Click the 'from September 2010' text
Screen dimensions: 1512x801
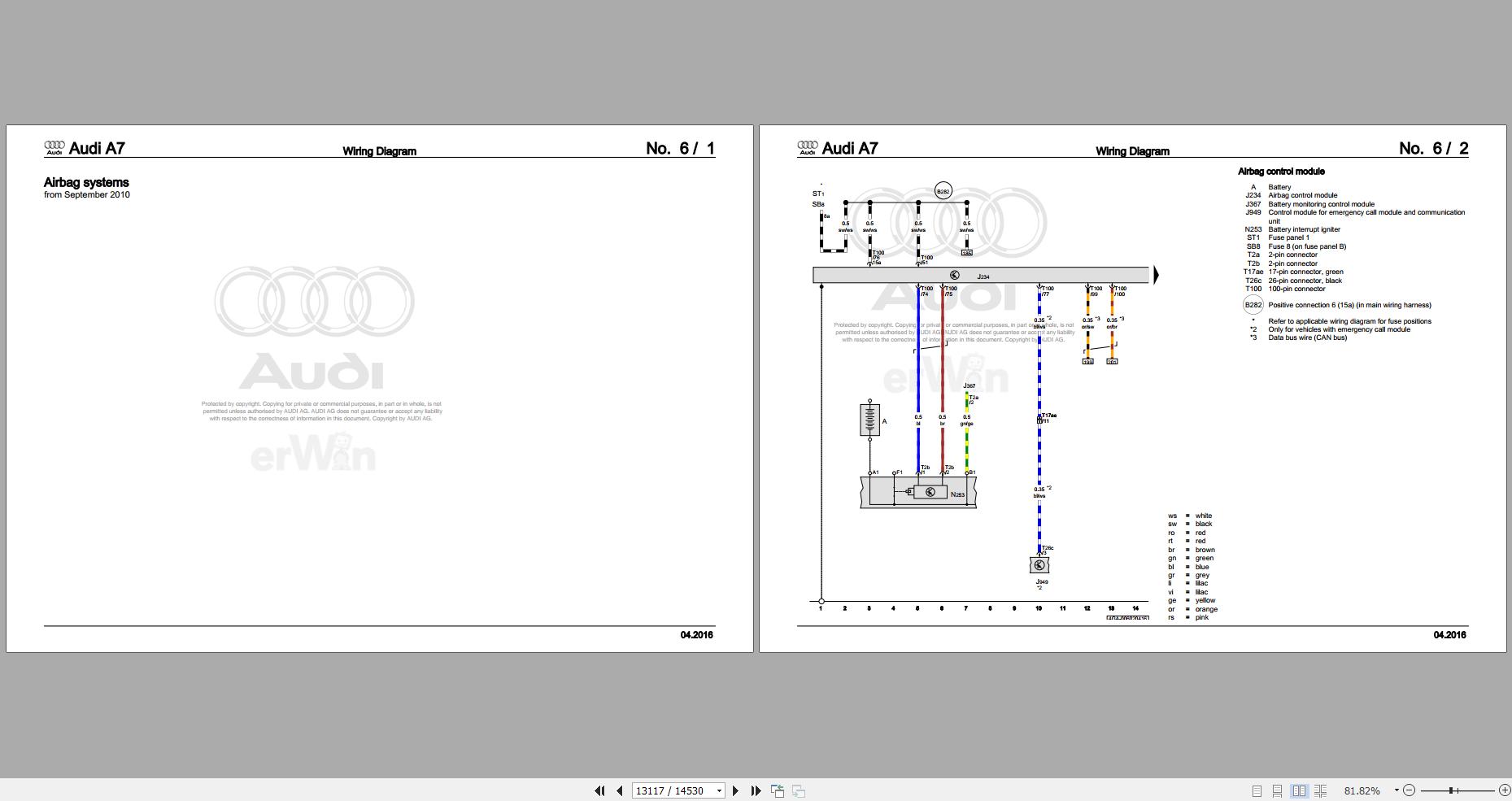(87, 194)
